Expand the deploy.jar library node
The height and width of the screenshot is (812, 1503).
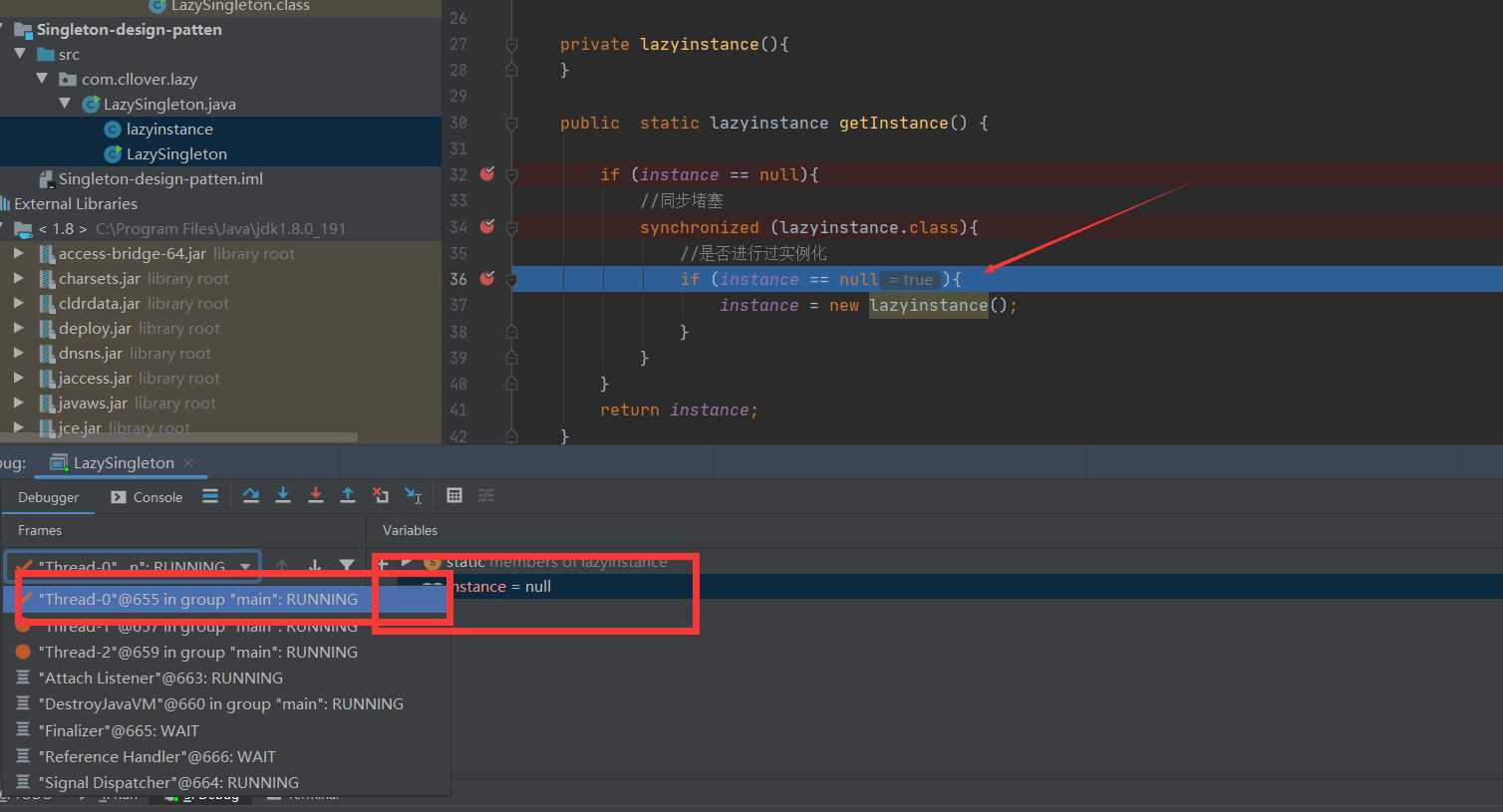tap(18, 328)
